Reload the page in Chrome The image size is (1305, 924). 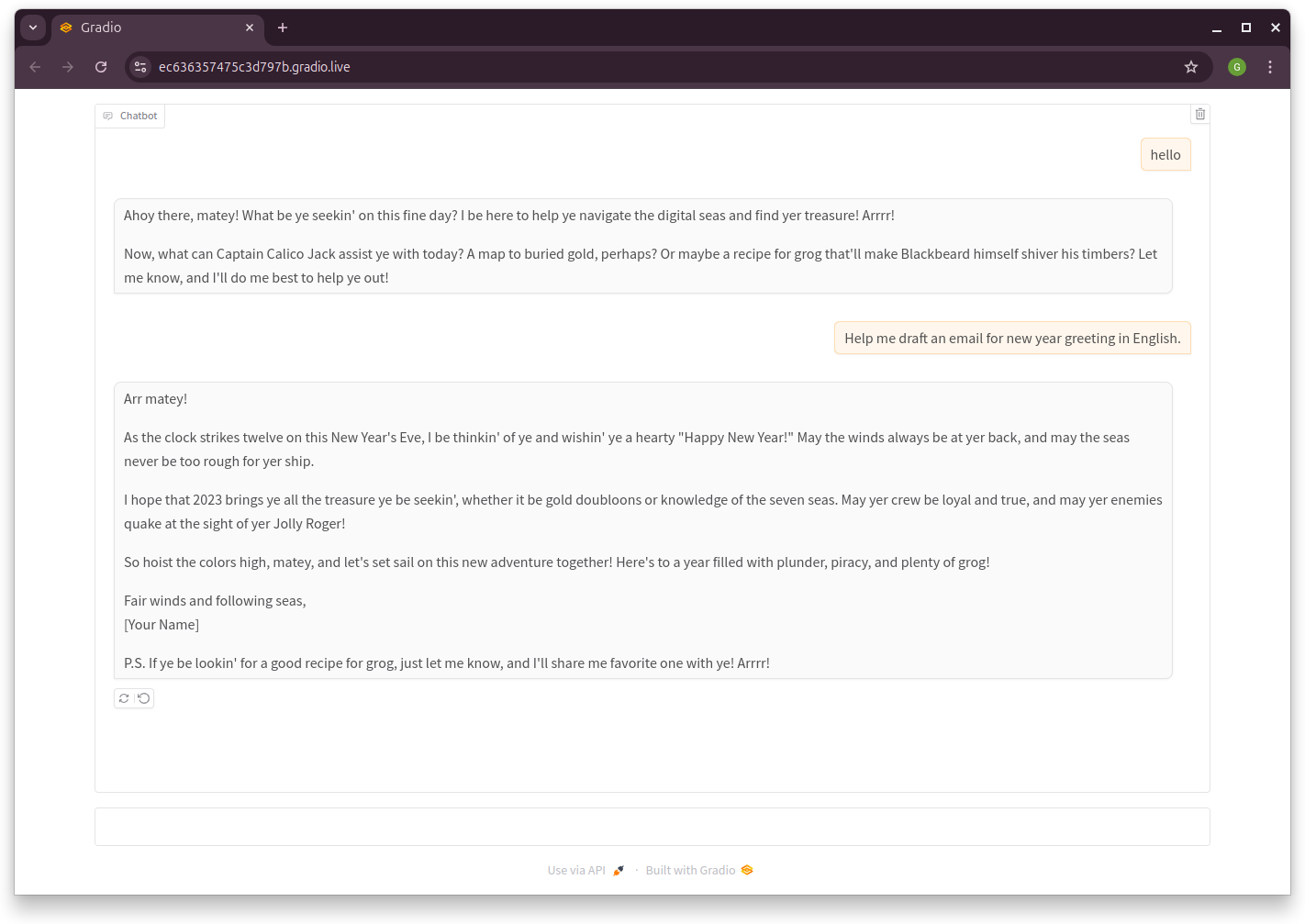(101, 67)
